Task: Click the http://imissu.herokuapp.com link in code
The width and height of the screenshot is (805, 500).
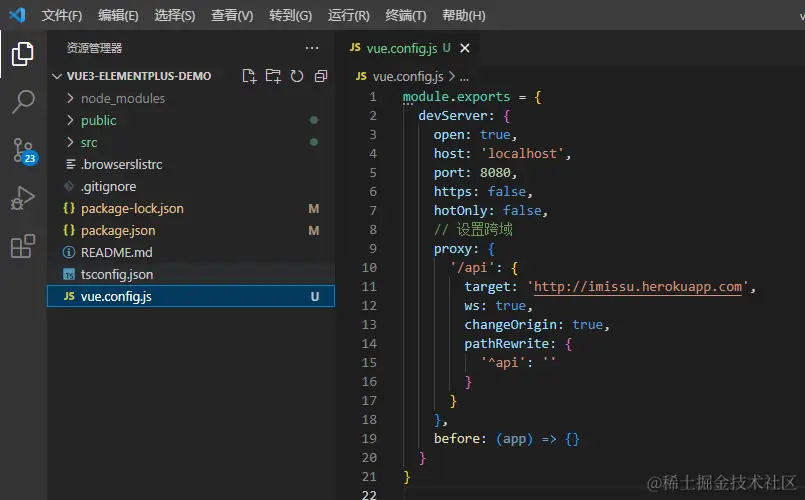Action: point(638,286)
